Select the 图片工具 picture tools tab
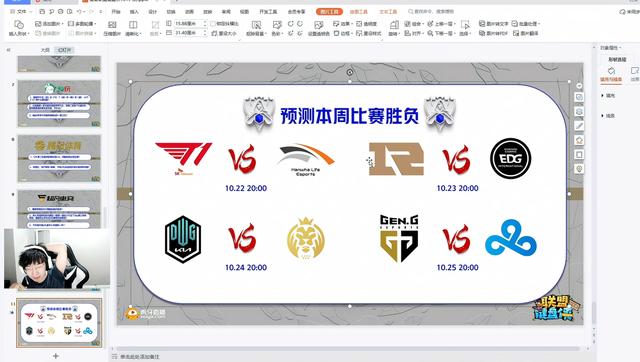The height and width of the screenshot is (362, 640). point(329,12)
